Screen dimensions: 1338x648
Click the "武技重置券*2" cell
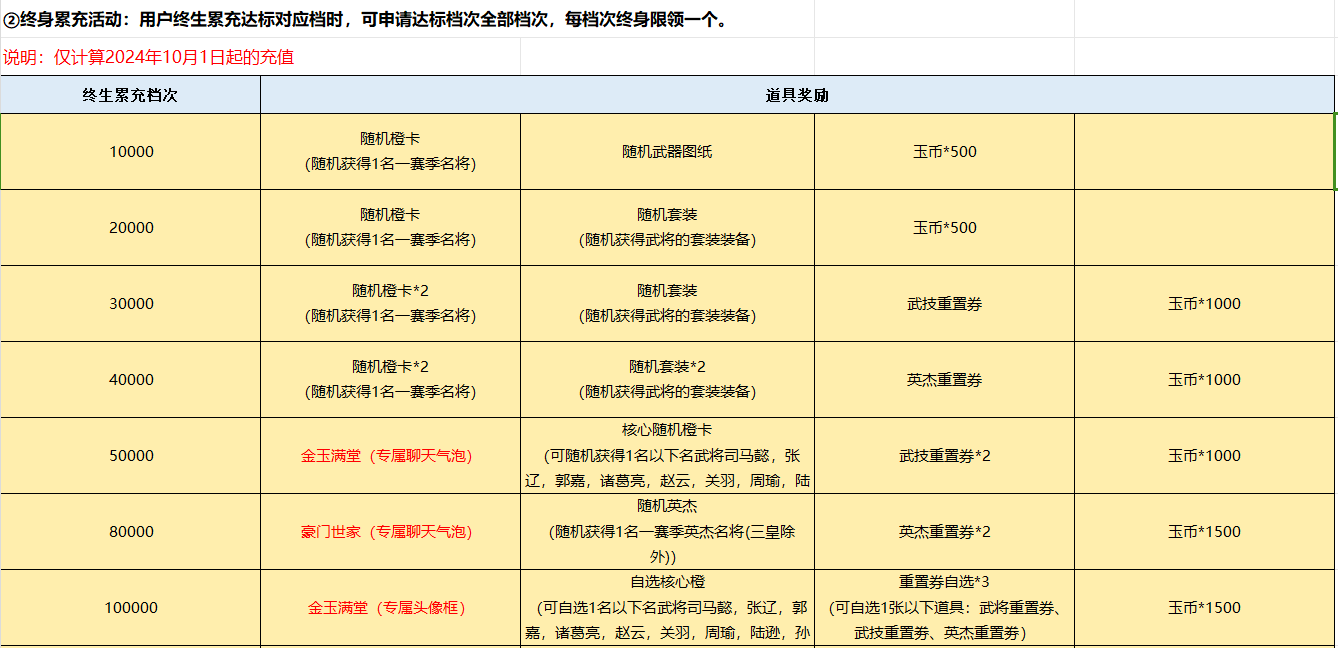tap(944, 456)
